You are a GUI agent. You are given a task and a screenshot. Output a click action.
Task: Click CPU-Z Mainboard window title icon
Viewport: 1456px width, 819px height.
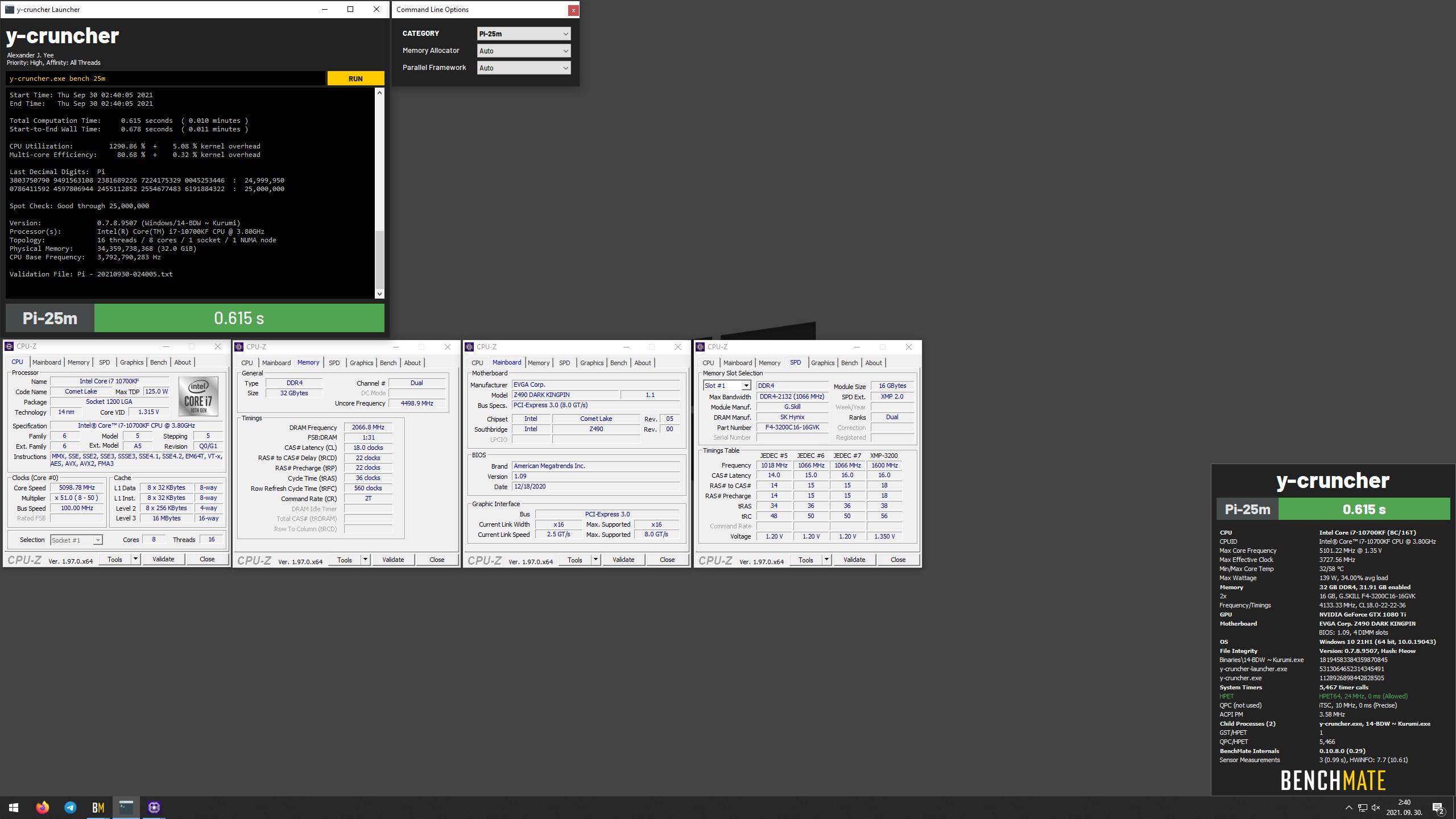click(x=469, y=346)
